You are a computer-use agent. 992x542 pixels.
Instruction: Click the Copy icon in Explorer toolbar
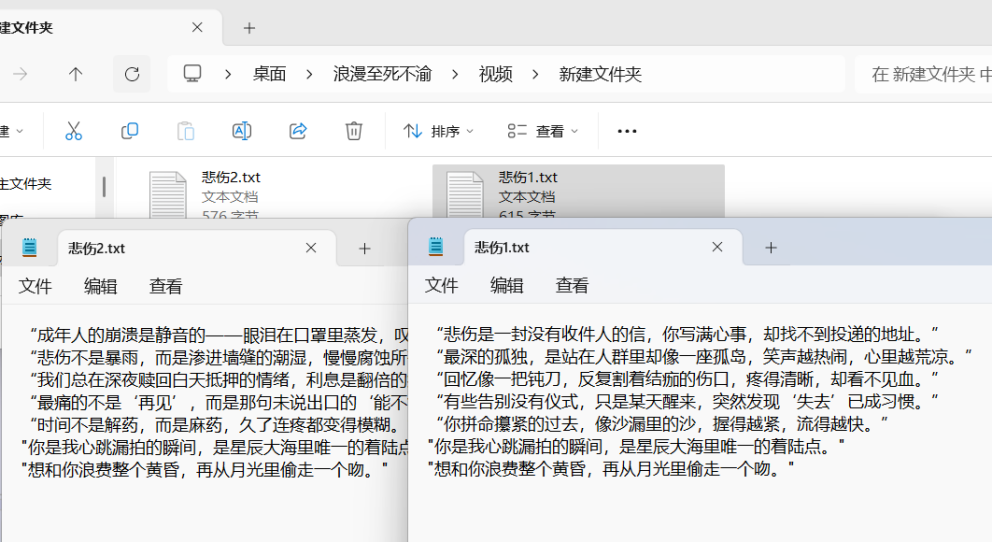pos(129,131)
